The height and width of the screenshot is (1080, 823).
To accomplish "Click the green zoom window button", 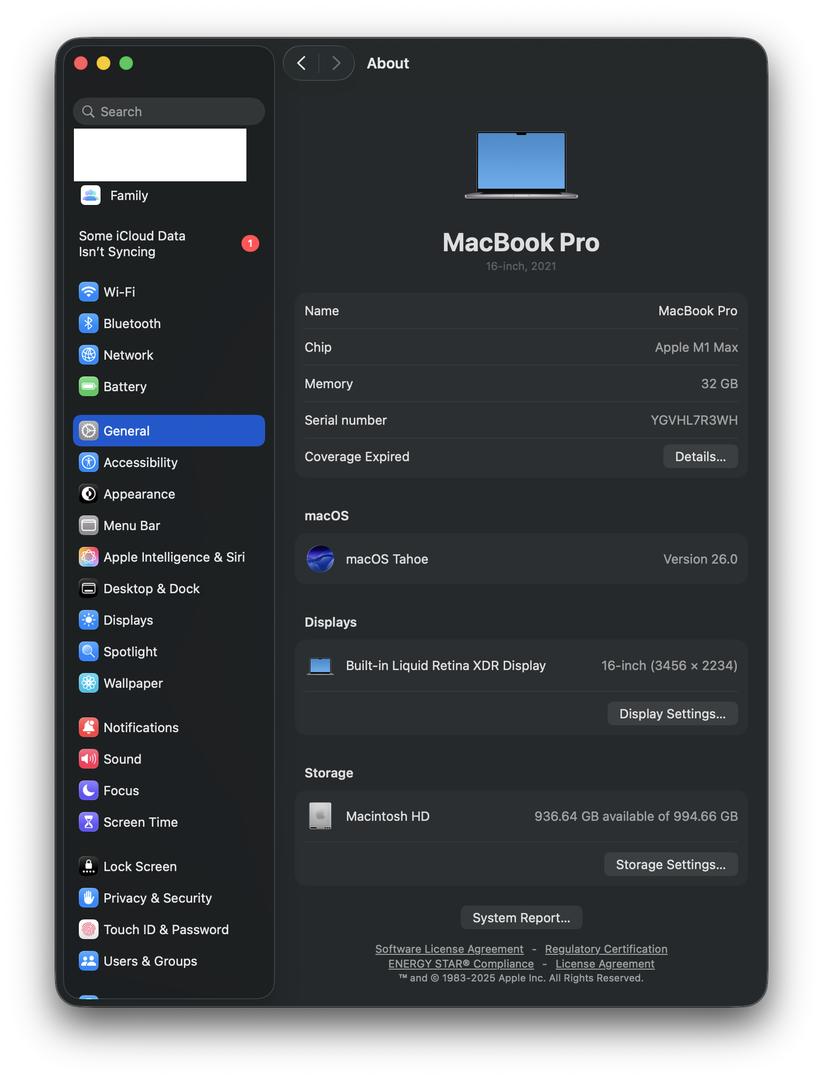I will pos(126,63).
